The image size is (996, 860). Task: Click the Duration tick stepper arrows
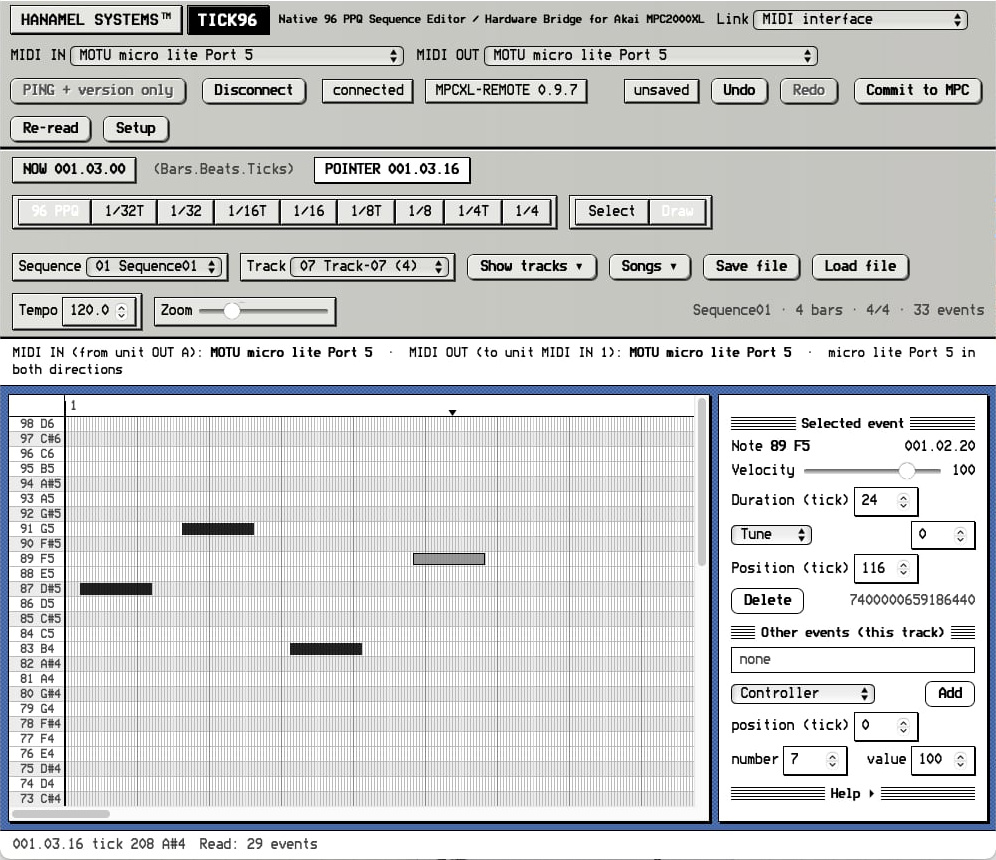(x=903, y=501)
